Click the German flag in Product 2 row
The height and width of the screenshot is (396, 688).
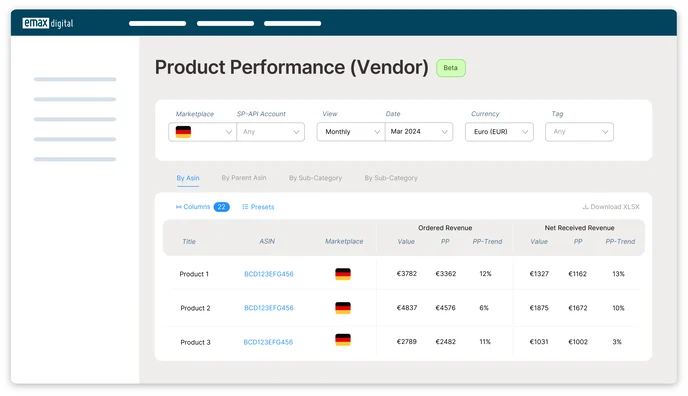pyautogui.click(x=343, y=308)
